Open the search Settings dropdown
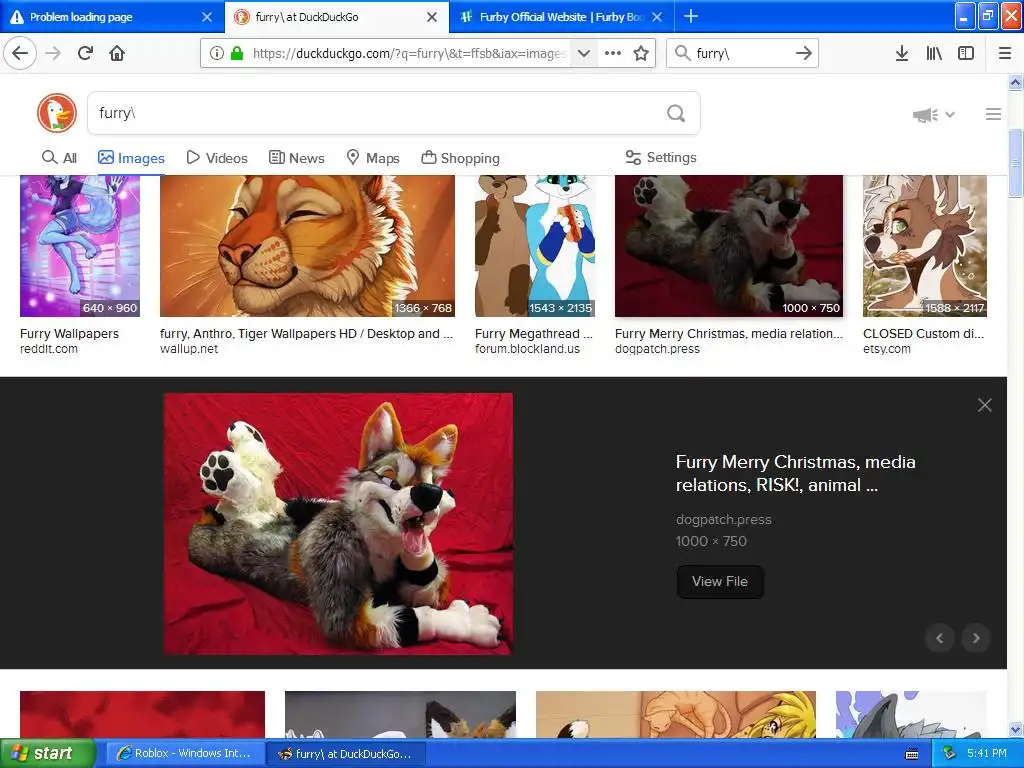 pos(661,157)
